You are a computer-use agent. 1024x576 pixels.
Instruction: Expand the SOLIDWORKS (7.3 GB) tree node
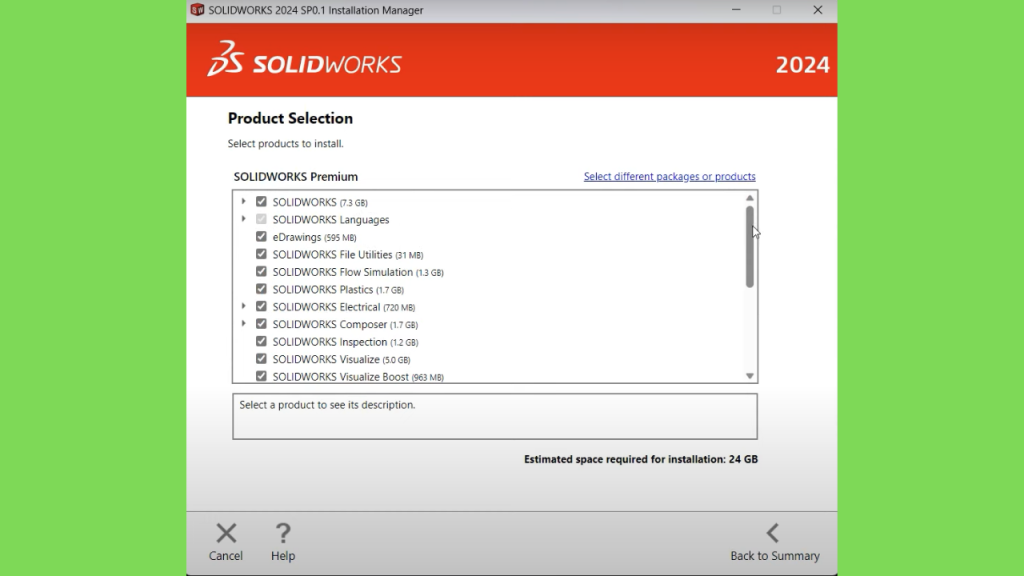coord(244,201)
